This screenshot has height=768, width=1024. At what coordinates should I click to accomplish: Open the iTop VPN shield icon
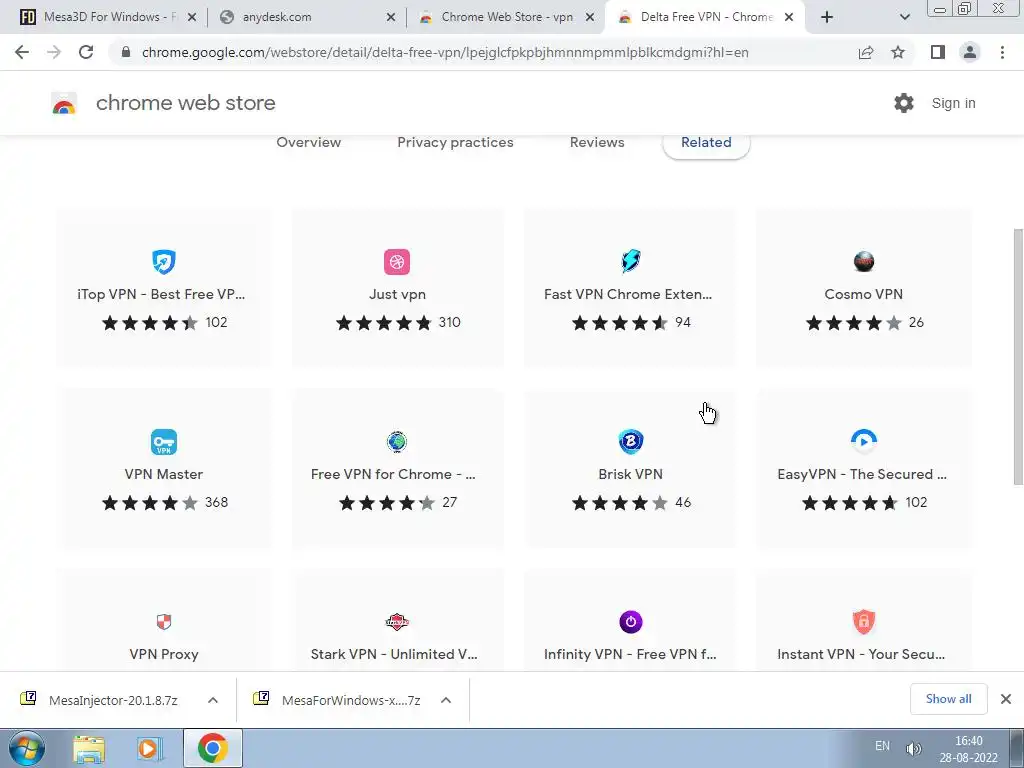163,262
